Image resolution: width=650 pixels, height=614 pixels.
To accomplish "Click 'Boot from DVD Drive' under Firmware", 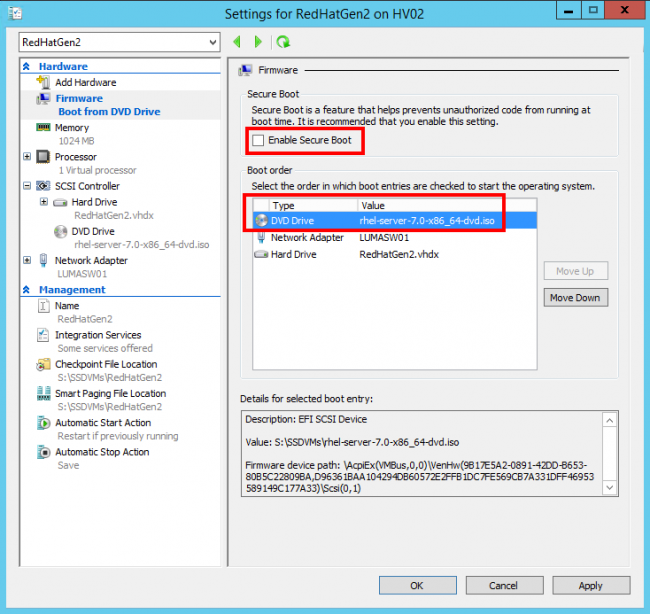I will [x=109, y=112].
